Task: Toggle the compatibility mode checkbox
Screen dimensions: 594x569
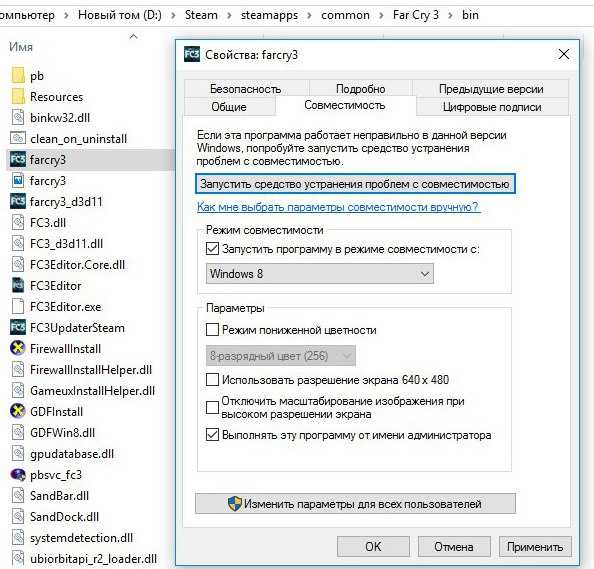Action: coord(212,249)
